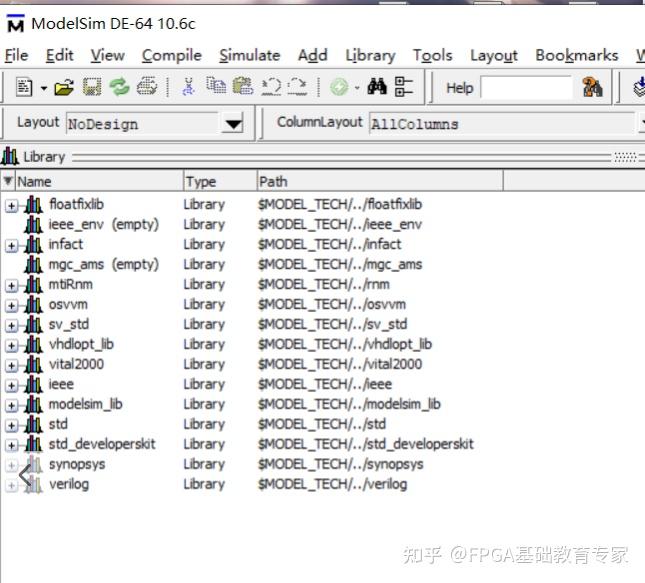Image resolution: width=645 pixels, height=583 pixels.
Task: Open the Library menu
Action: 370,56
